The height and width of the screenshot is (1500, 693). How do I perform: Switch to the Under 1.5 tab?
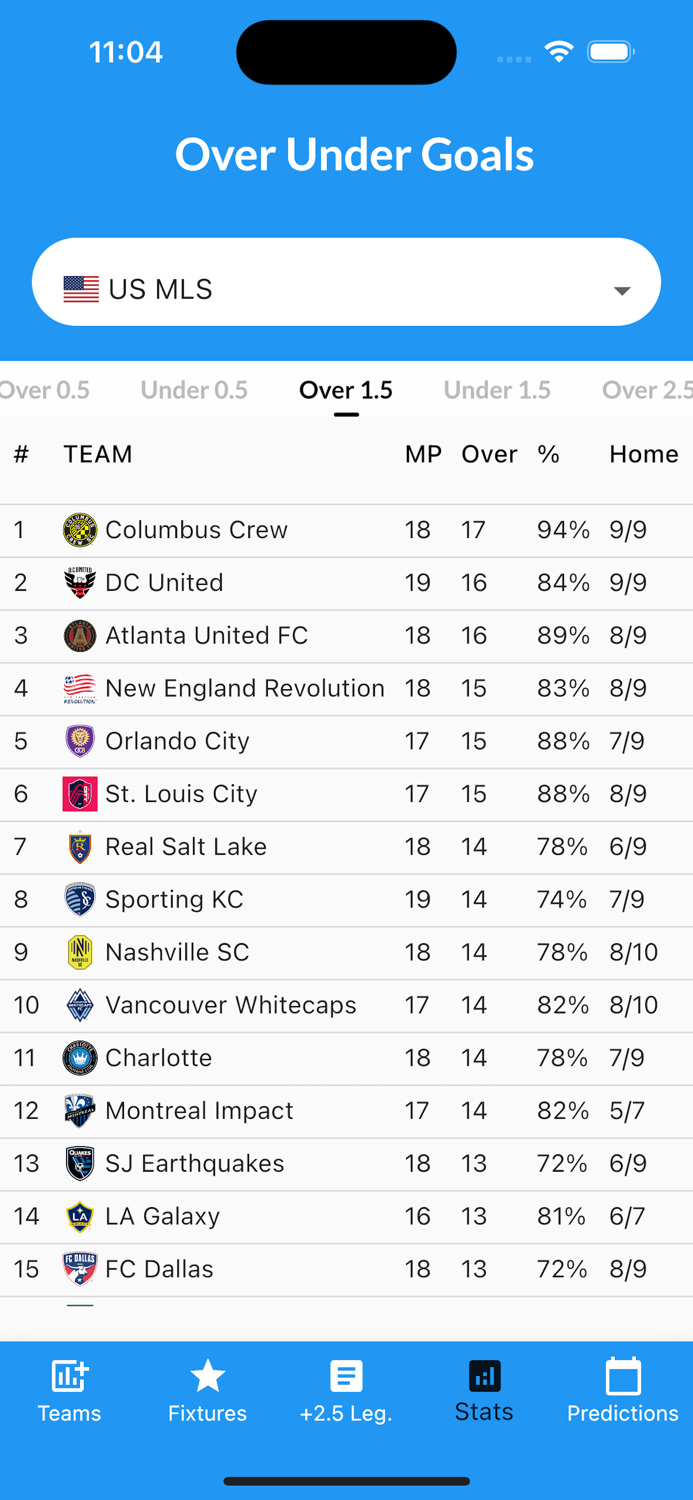click(x=497, y=390)
